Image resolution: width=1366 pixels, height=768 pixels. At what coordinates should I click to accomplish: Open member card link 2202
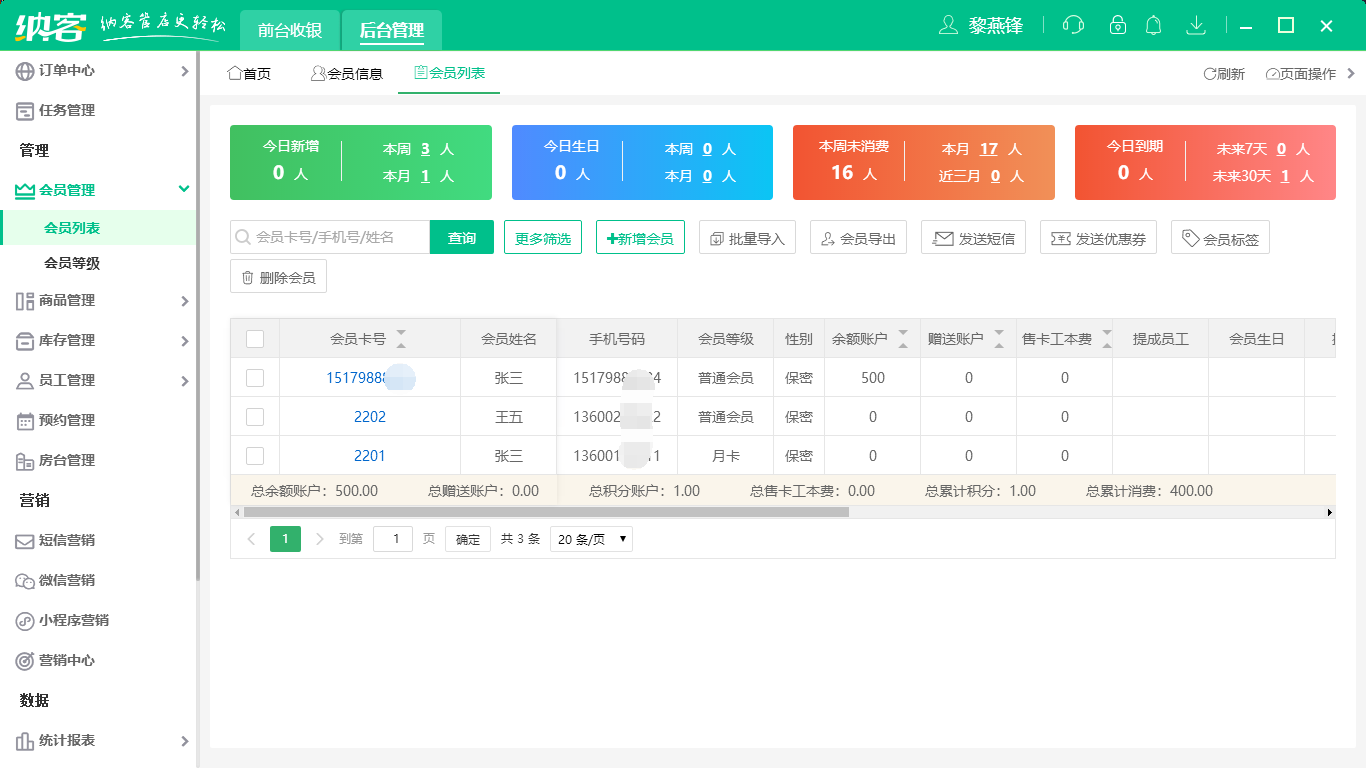point(370,417)
